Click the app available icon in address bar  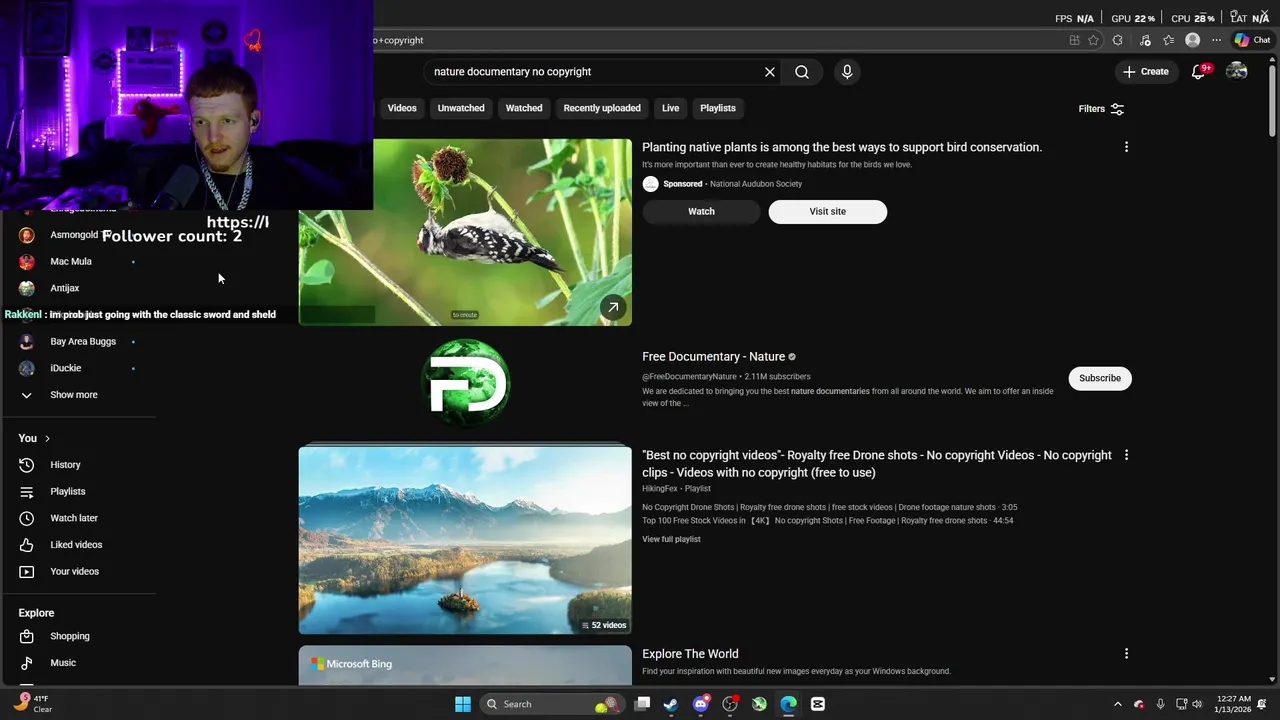pos(1074,40)
